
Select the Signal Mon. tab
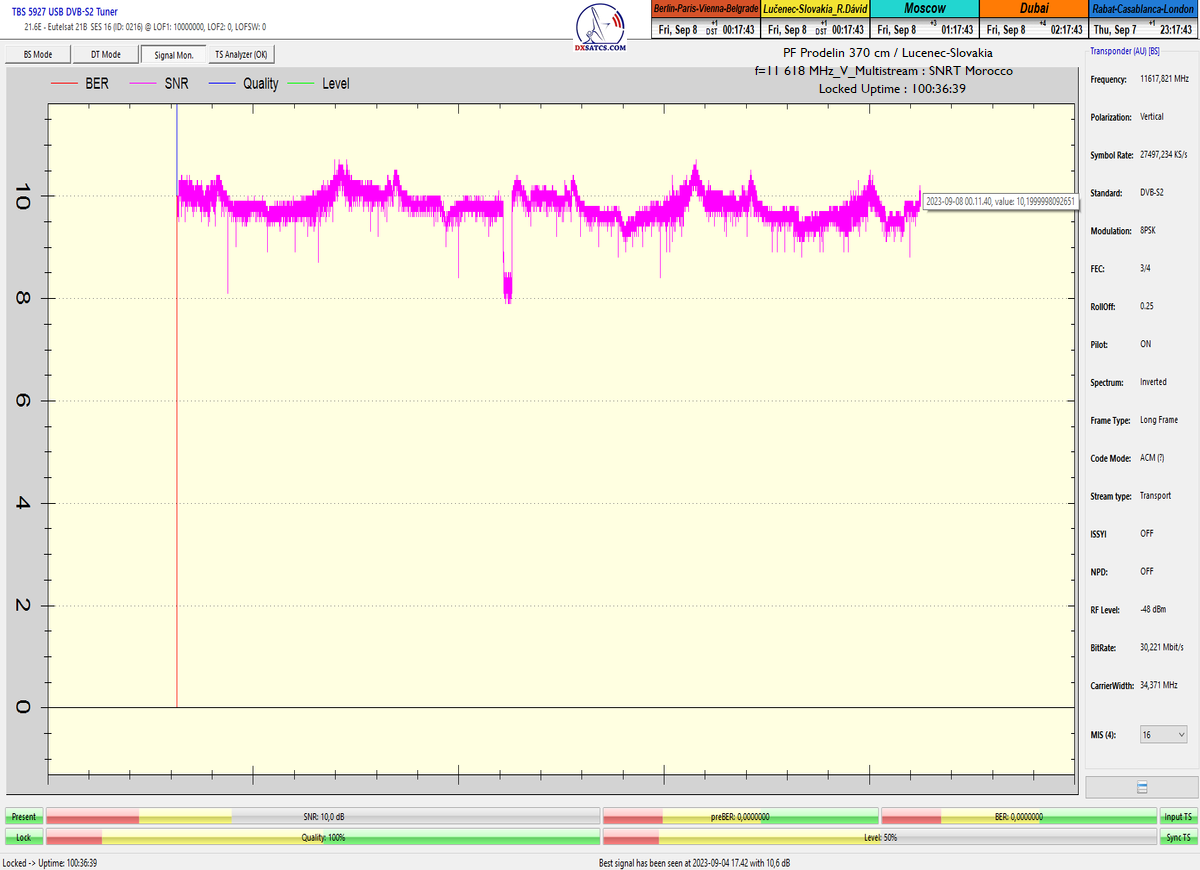174,55
